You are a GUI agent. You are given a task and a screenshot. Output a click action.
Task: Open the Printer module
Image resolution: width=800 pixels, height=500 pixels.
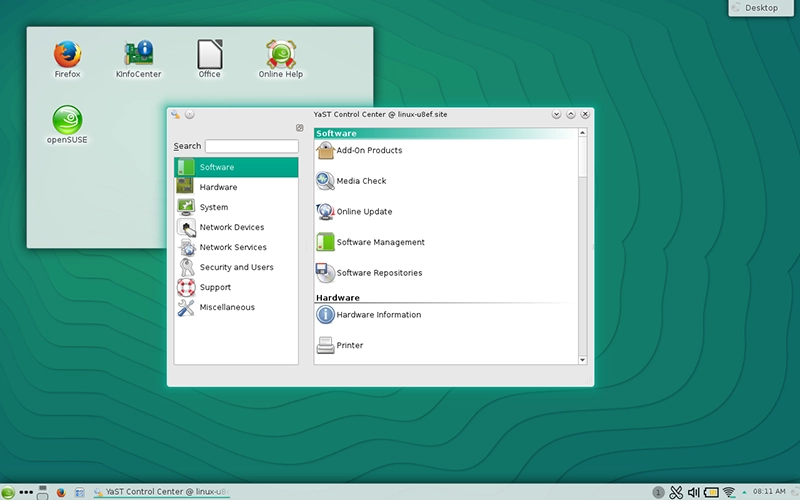click(340, 345)
